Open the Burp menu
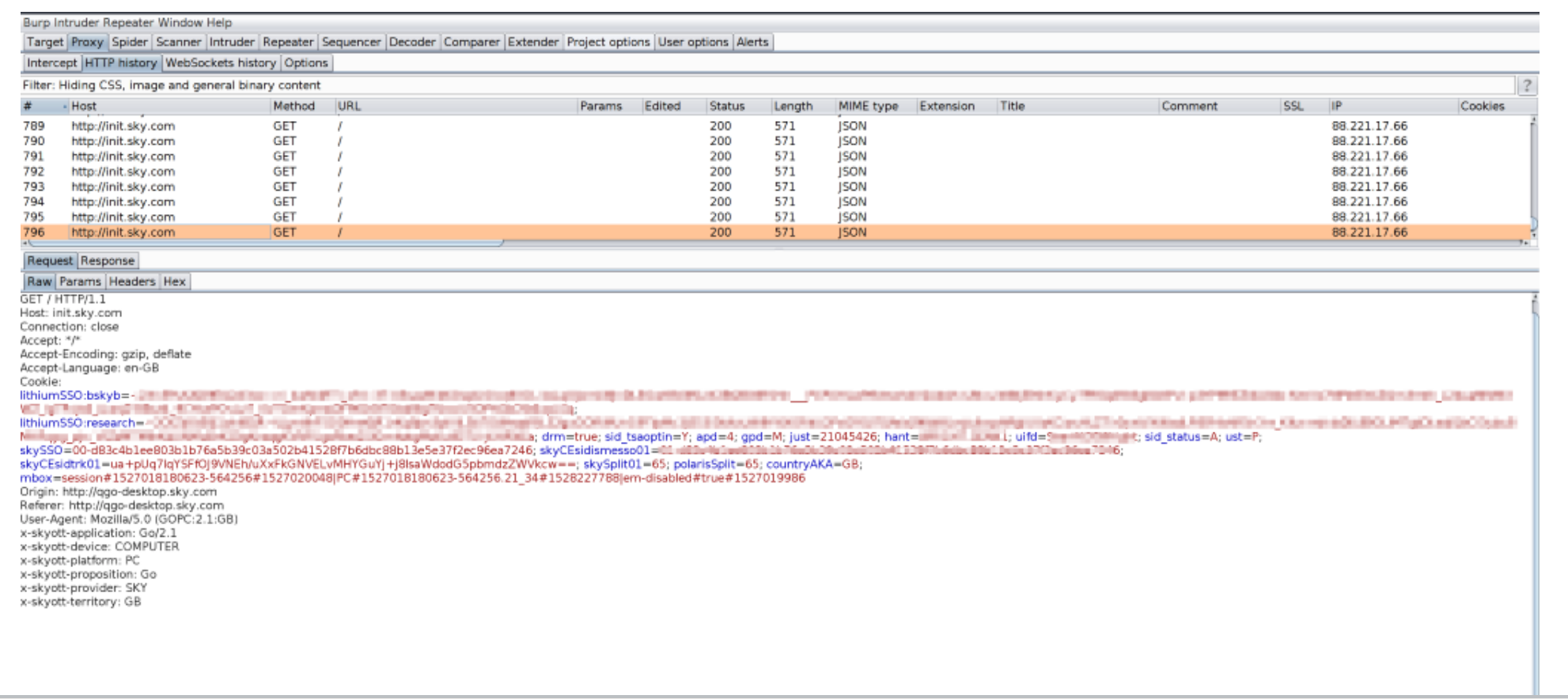The image size is (1568, 699). click(36, 22)
